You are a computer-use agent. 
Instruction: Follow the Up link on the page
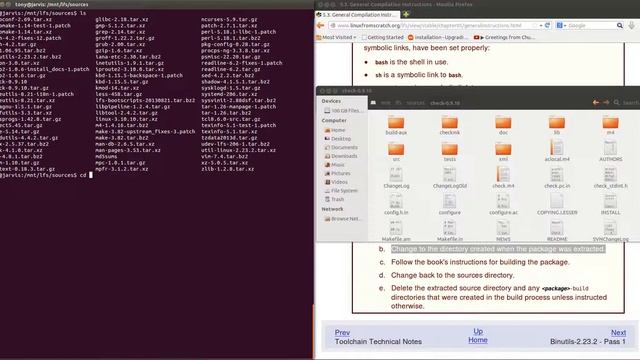click(x=478, y=331)
